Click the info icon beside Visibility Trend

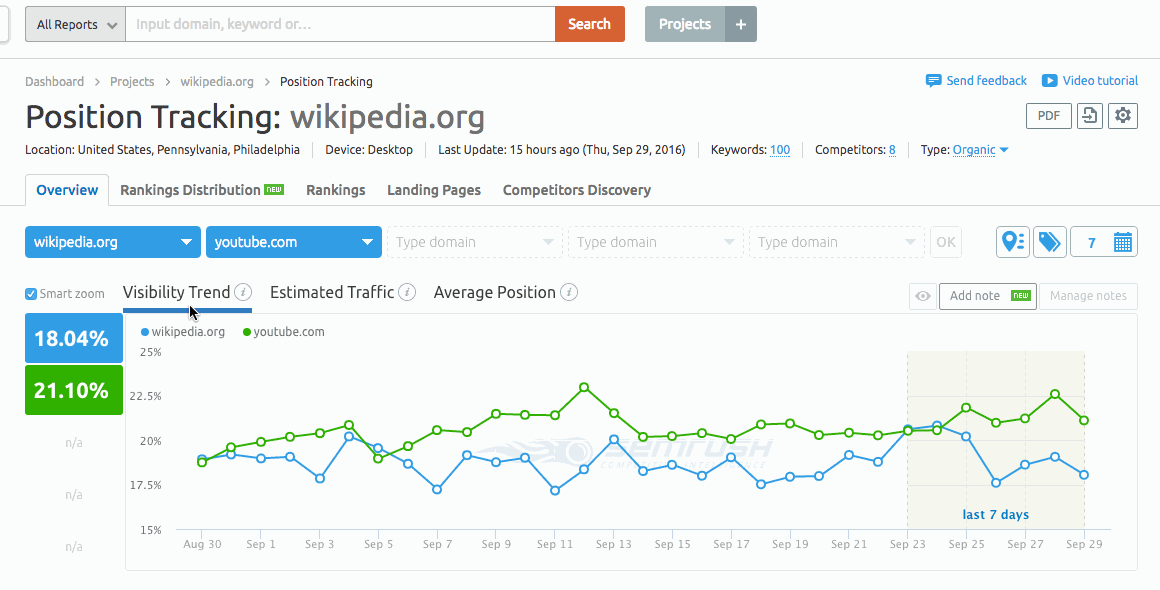point(243,292)
